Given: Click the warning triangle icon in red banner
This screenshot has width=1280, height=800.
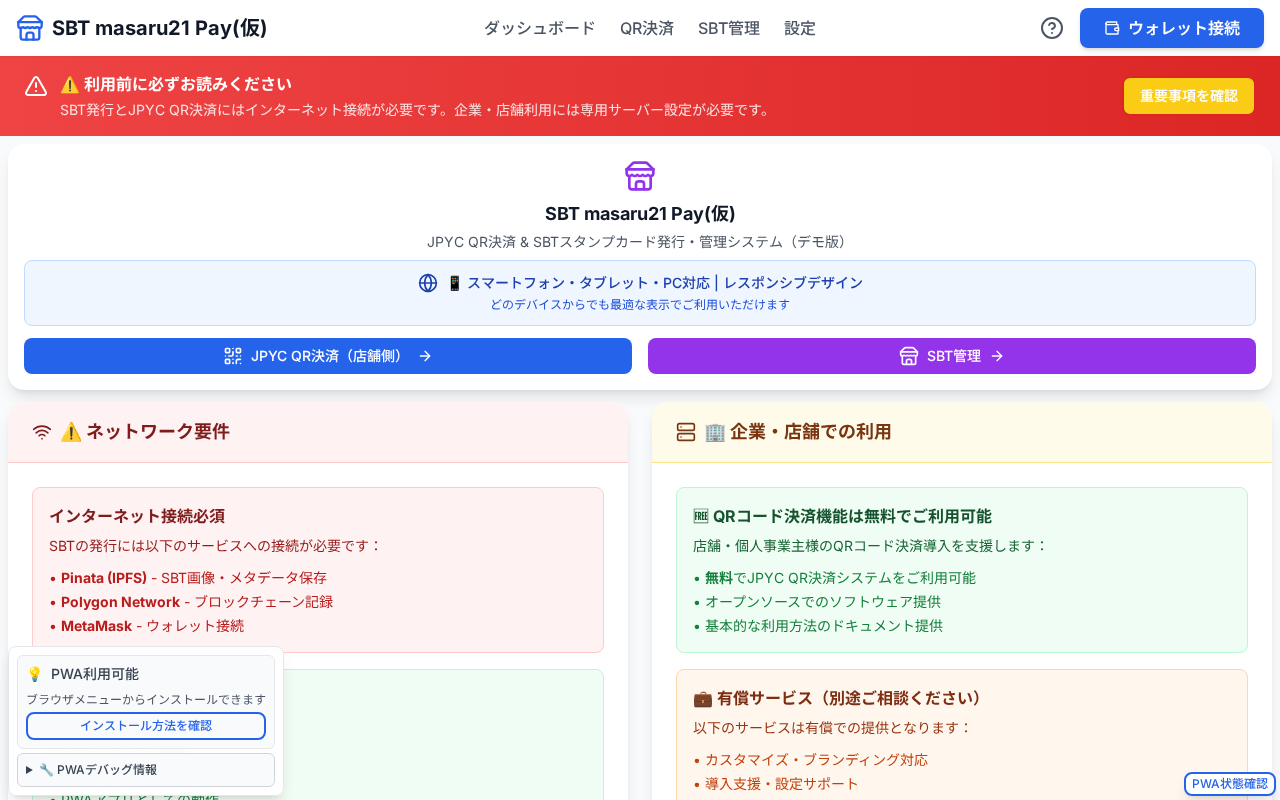Looking at the screenshot, I should (36, 86).
